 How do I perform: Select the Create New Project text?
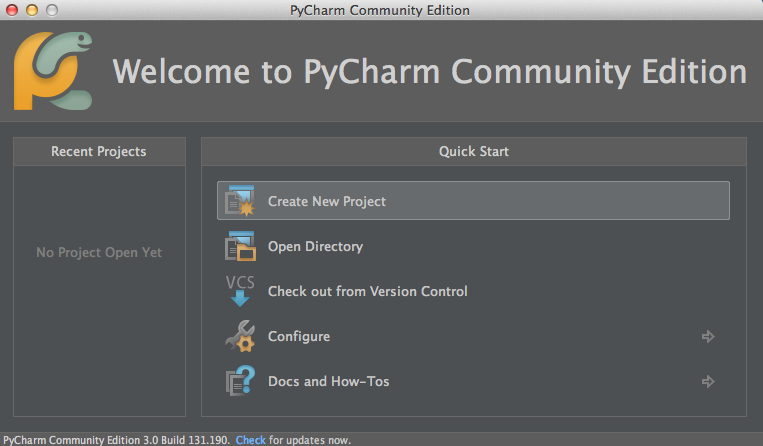pos(326,201)
